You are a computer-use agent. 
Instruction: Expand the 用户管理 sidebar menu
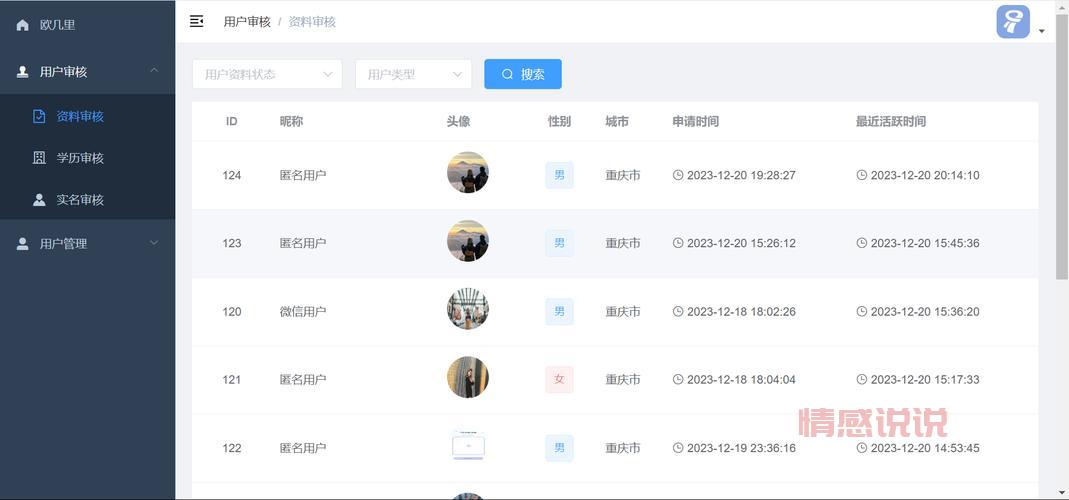(x=87, y=244)
